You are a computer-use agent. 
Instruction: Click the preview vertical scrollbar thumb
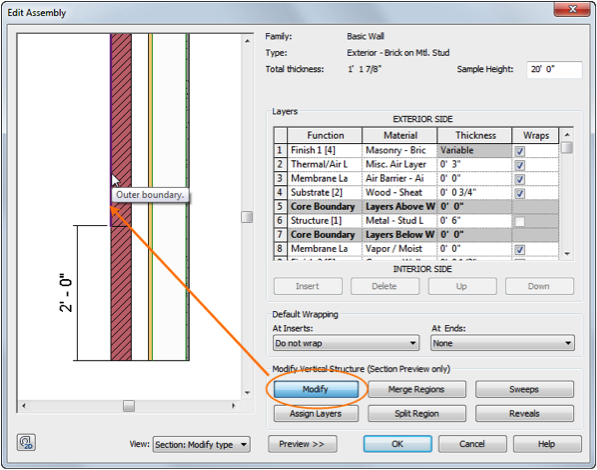[x=247, y=217]
